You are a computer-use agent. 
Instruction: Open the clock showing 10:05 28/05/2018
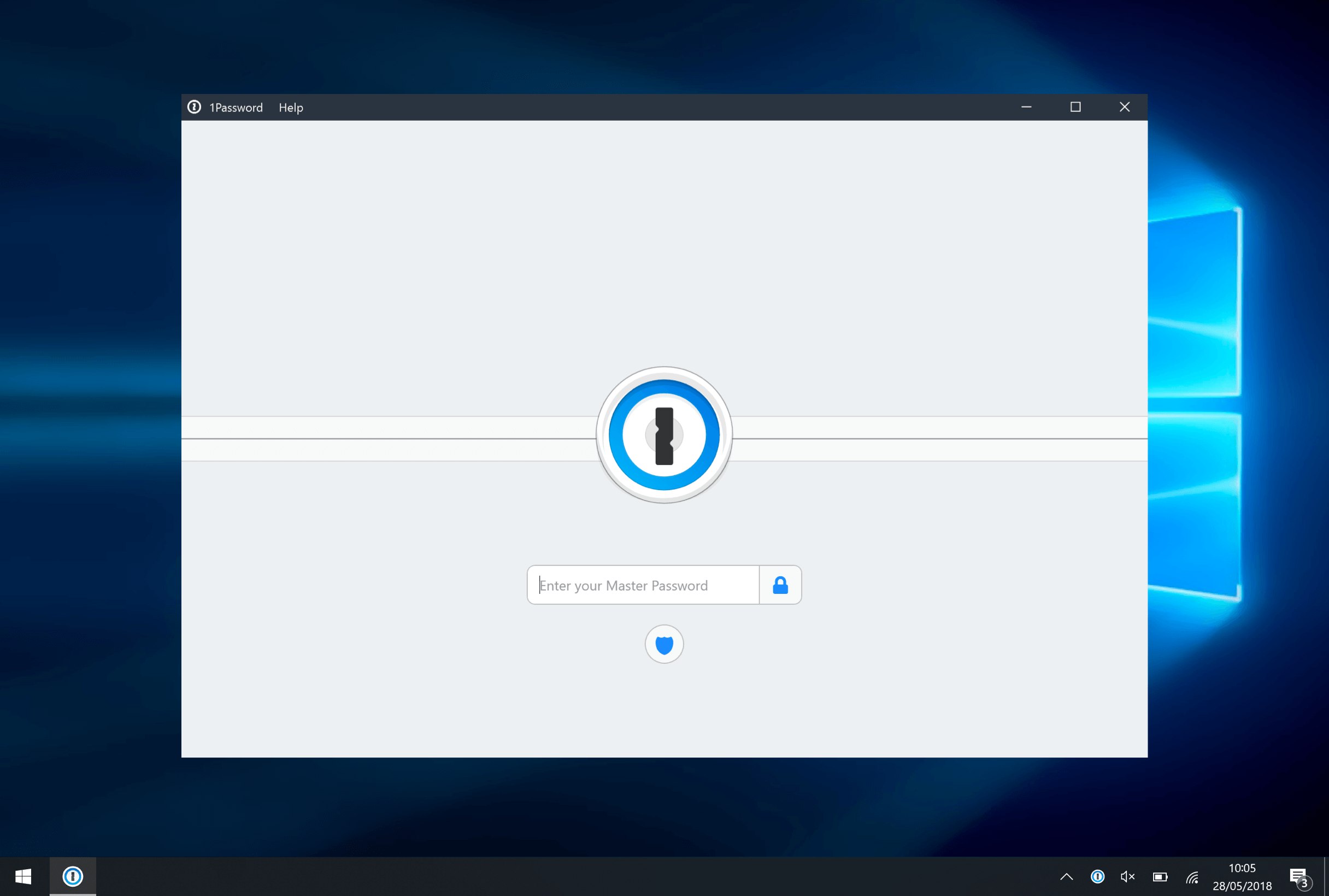coord(1242,876)
